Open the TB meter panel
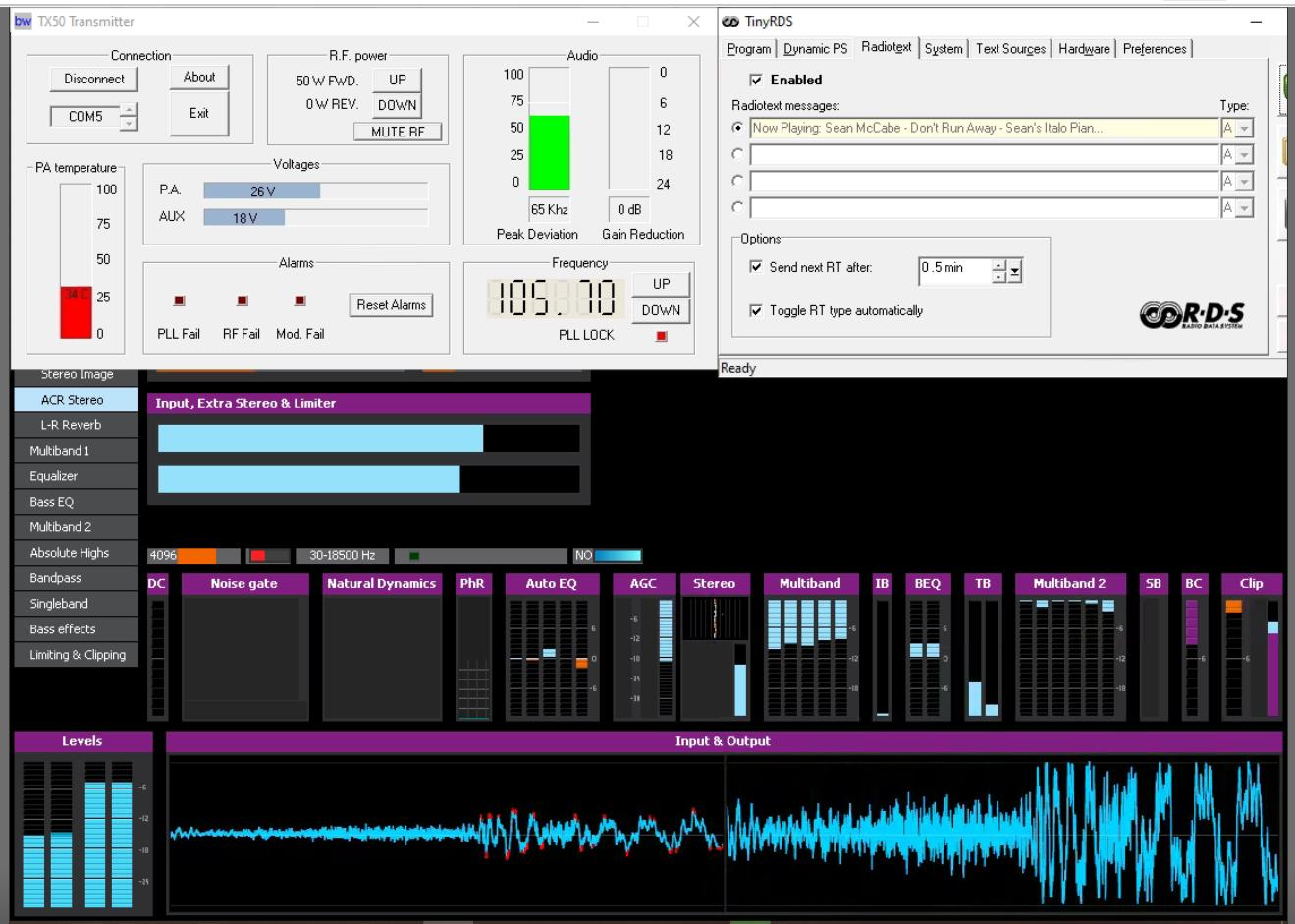The width and height of the screenshot is (1295, 924). click(983, 646)
